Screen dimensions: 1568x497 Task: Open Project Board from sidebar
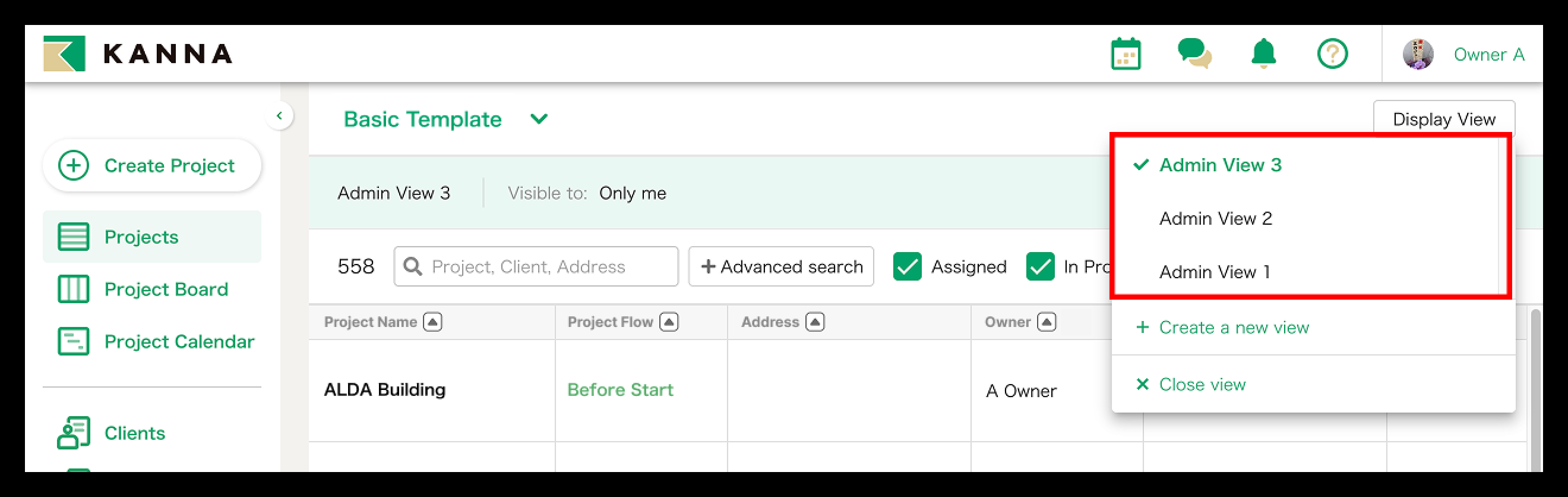pos(166,290)
